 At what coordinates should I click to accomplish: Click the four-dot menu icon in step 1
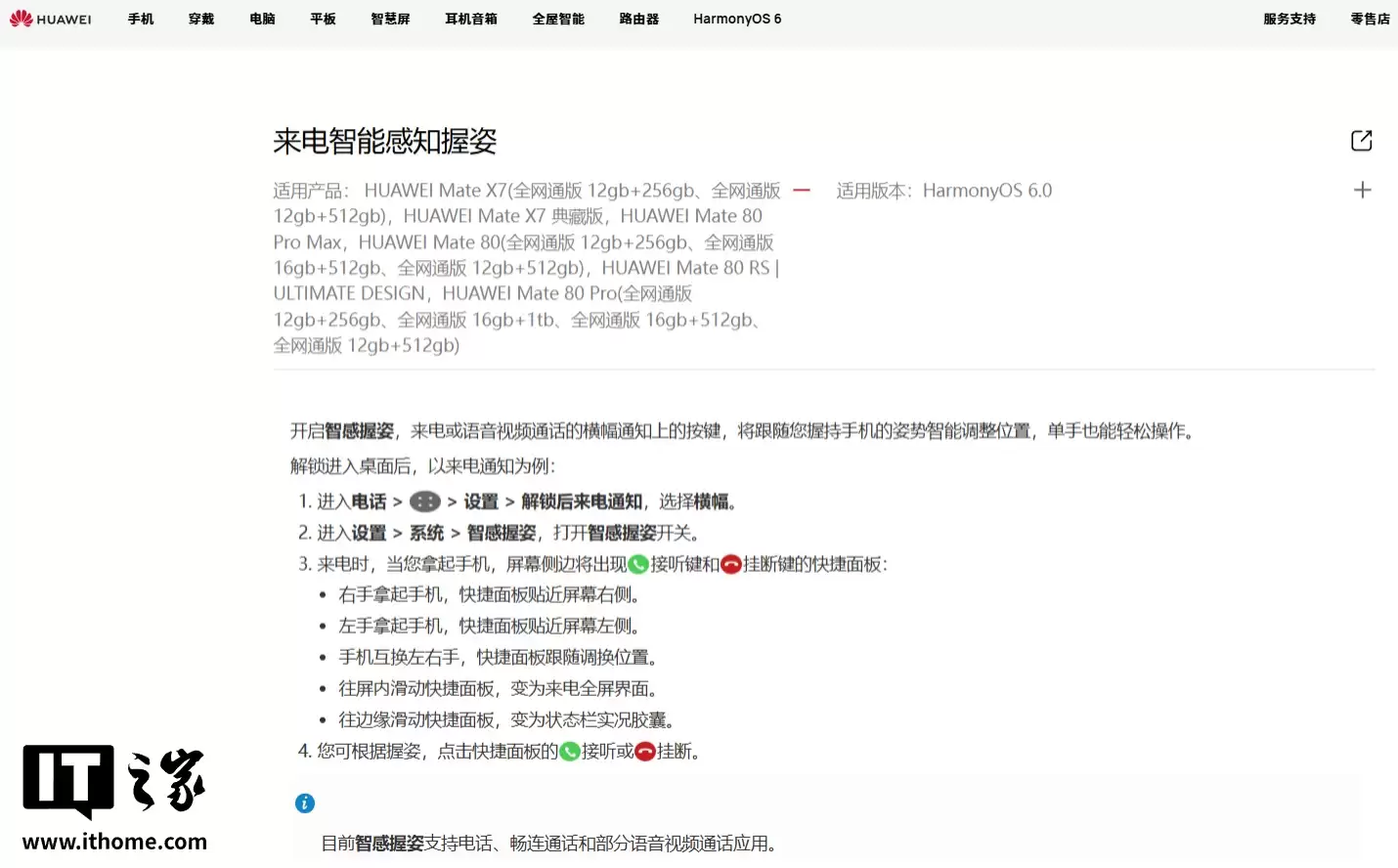coord(424,500)
